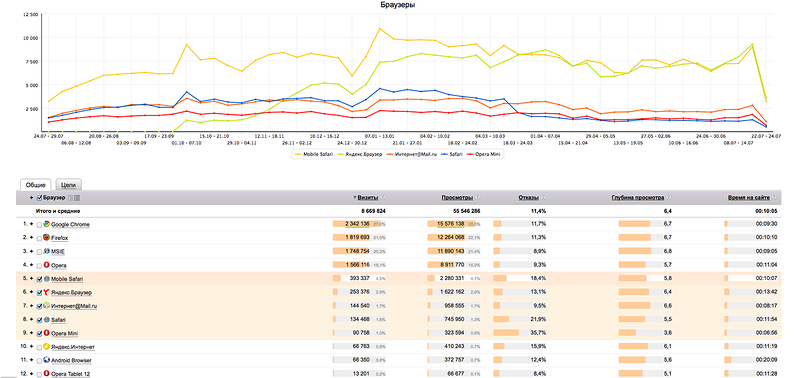Click the Mobile Safari yellow legend swatch
Viewport: 800px width, 378px height.
(x=298, y=154)
